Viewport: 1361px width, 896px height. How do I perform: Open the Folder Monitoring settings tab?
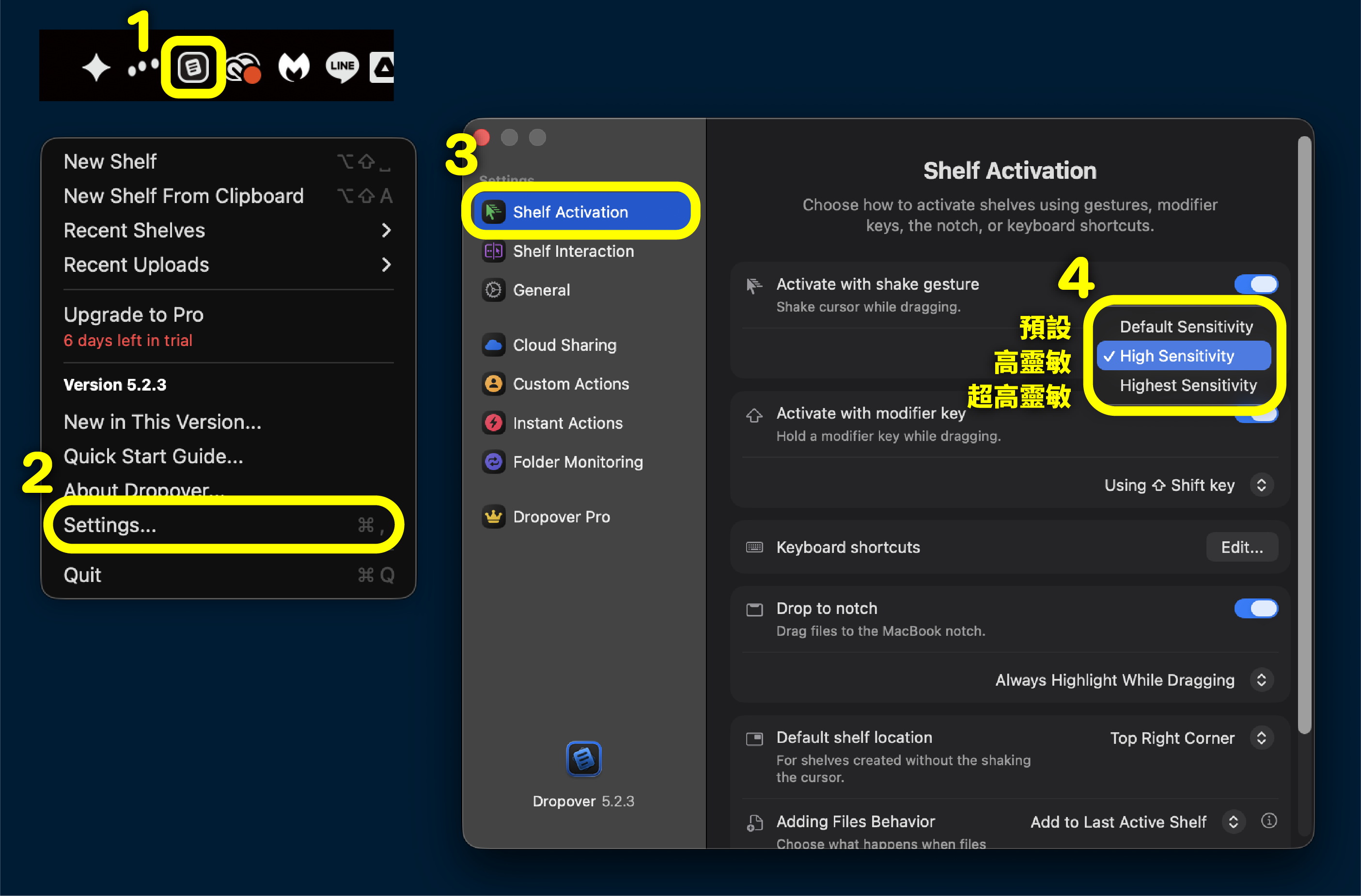[x=581, y=461]
